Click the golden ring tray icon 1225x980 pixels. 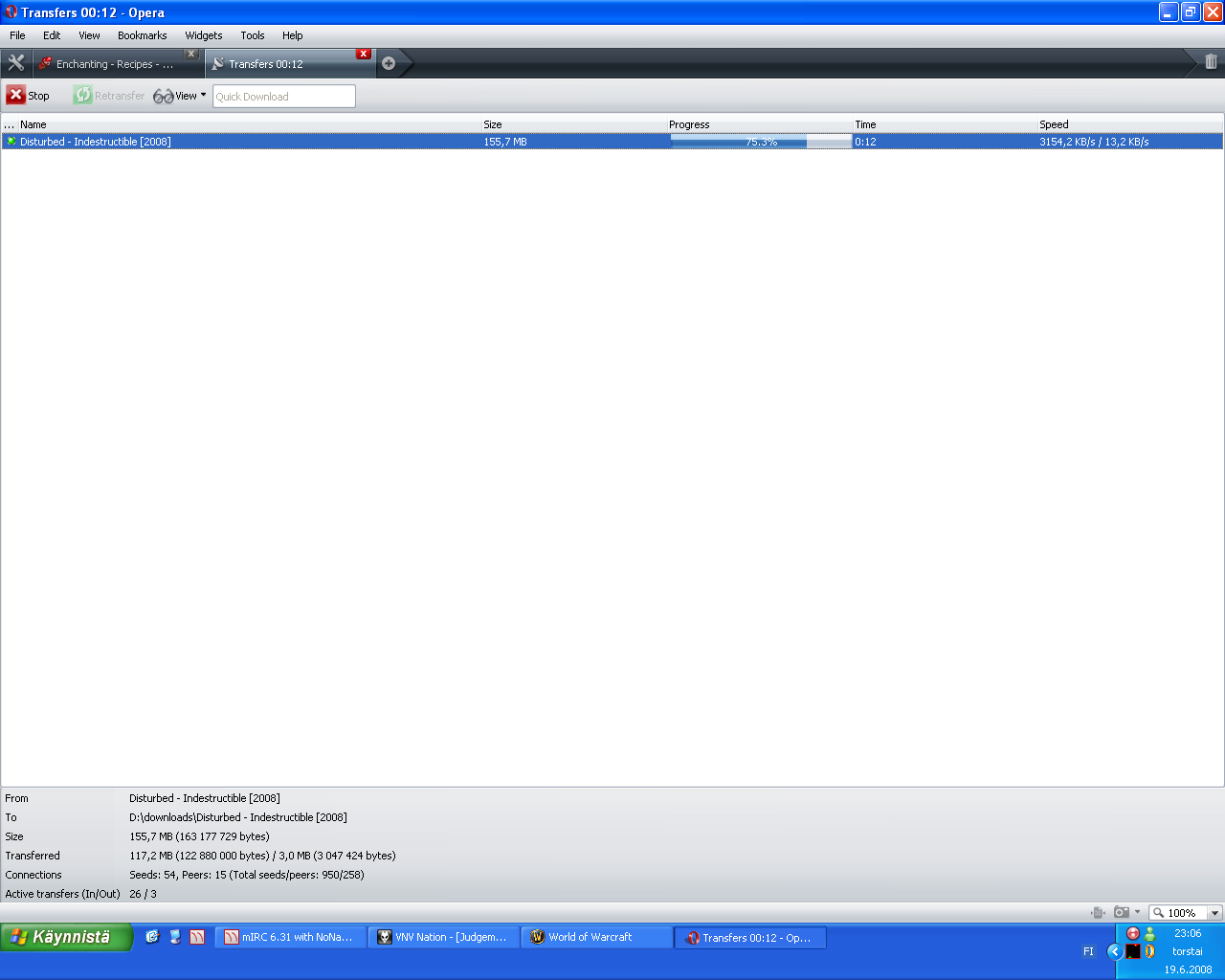pos(1149,951)
